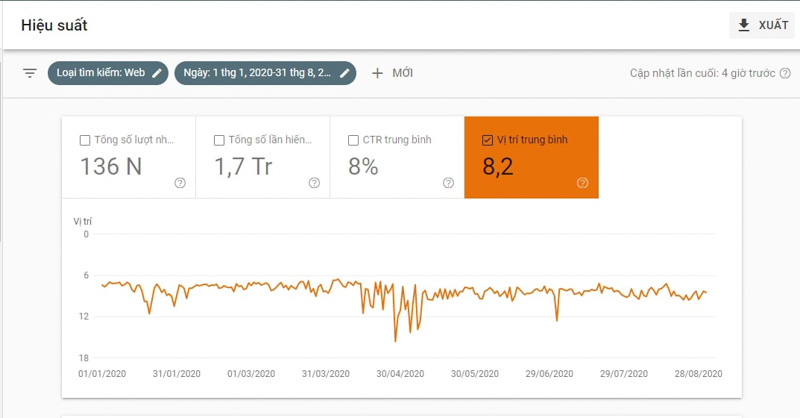This screenshot has height=418, width=800.
Task: Select the 1,7 Tr impressions card
Action: click(x=263, y=157)
